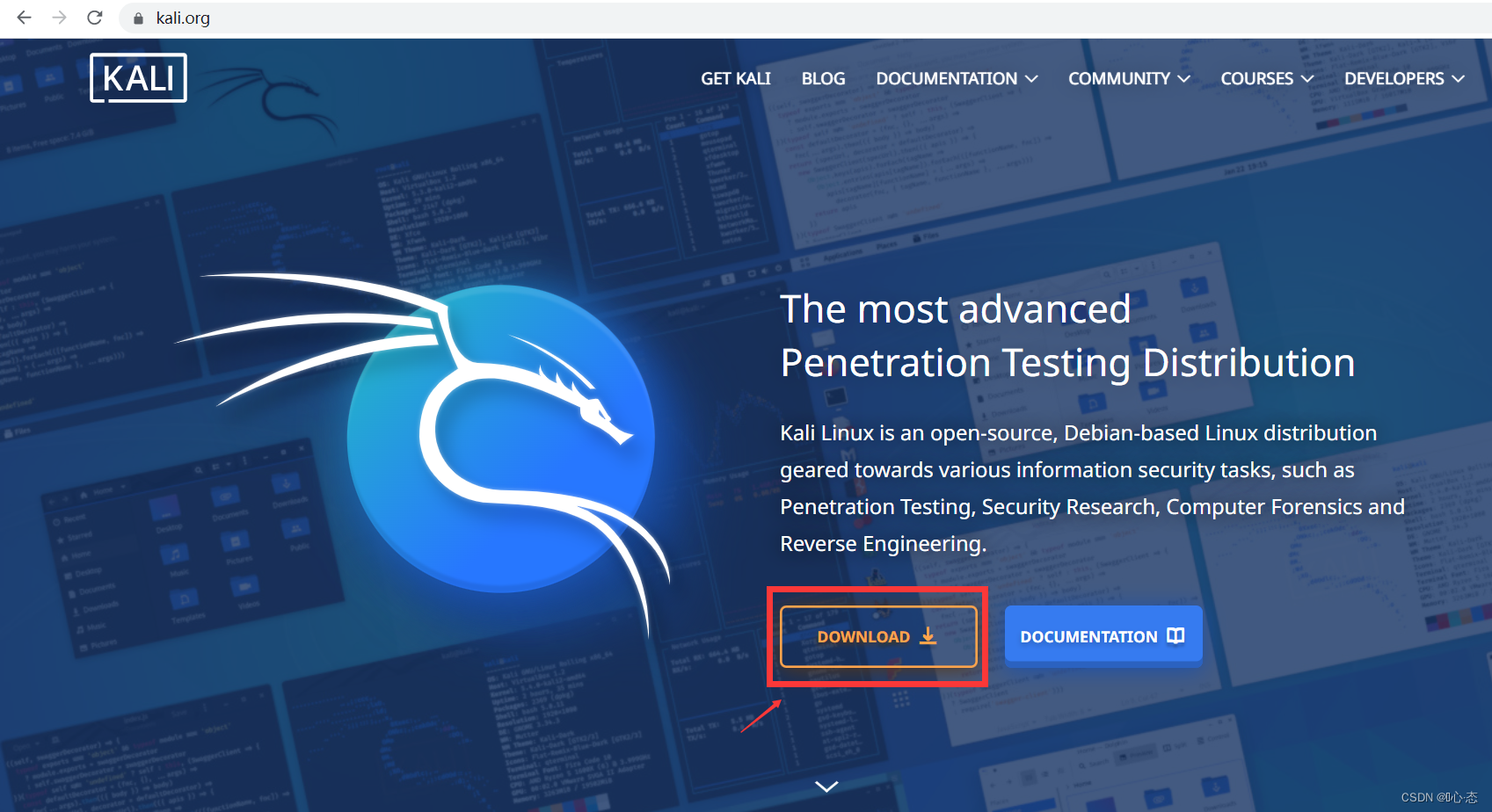Click the scroll-down chevron at the page bottom
This screenshot has width=1492, height=812.
coord(826,787)
